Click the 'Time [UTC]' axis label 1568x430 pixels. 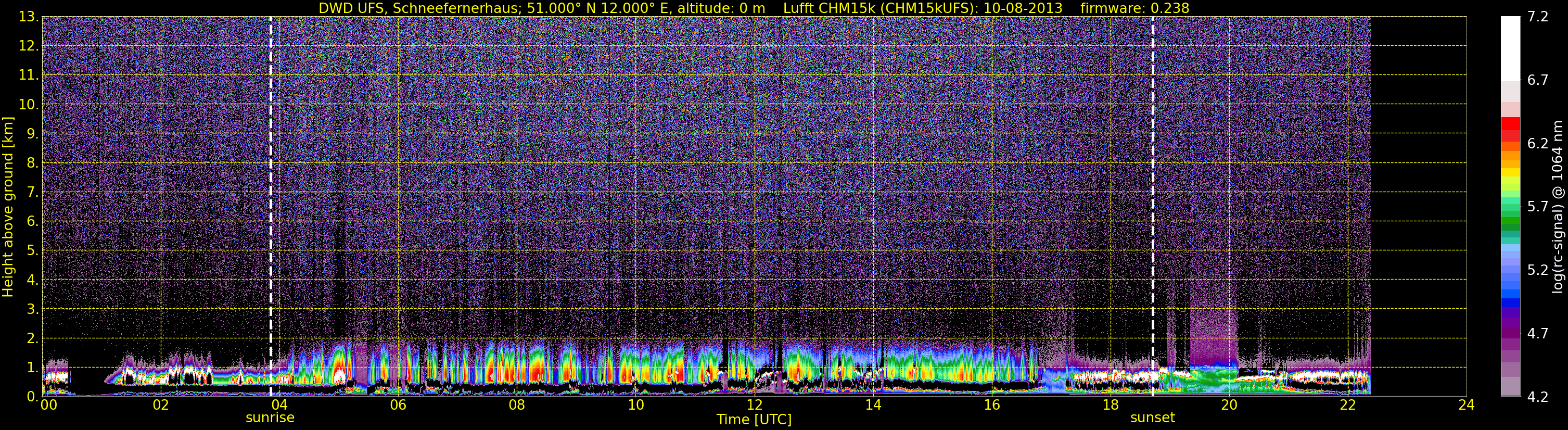[754, 420]
